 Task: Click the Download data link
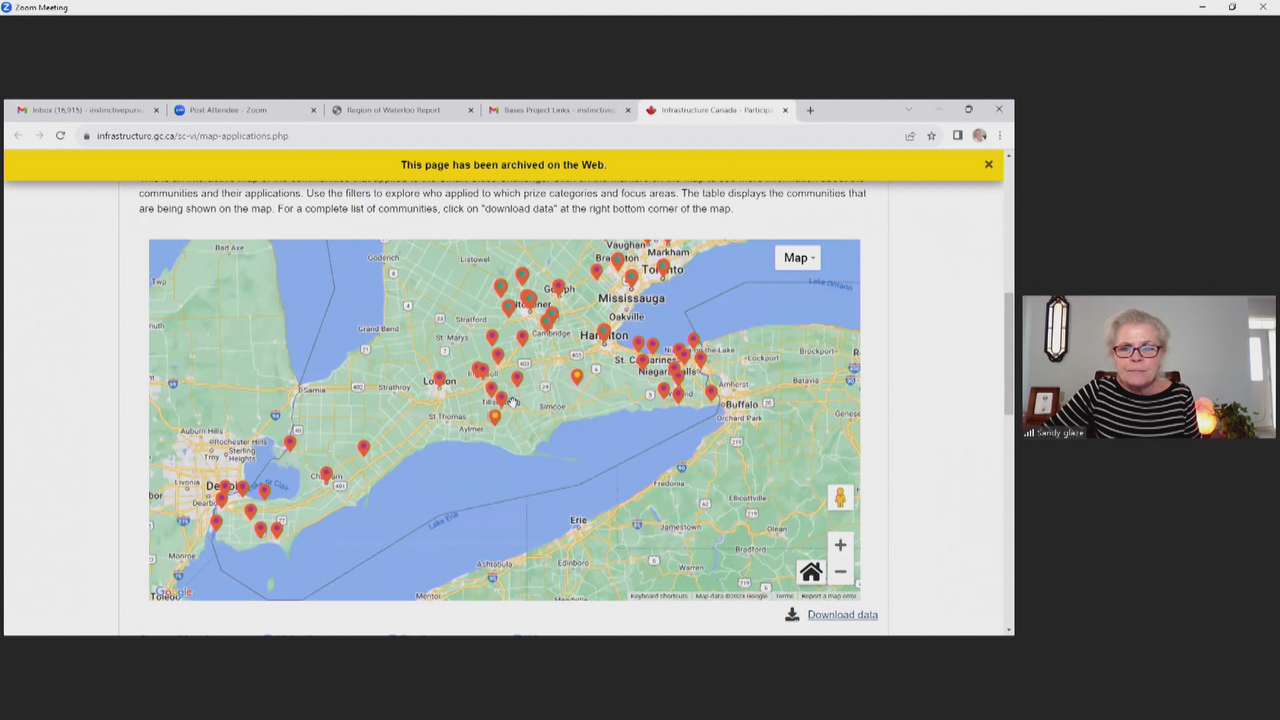tap(842, 615)
